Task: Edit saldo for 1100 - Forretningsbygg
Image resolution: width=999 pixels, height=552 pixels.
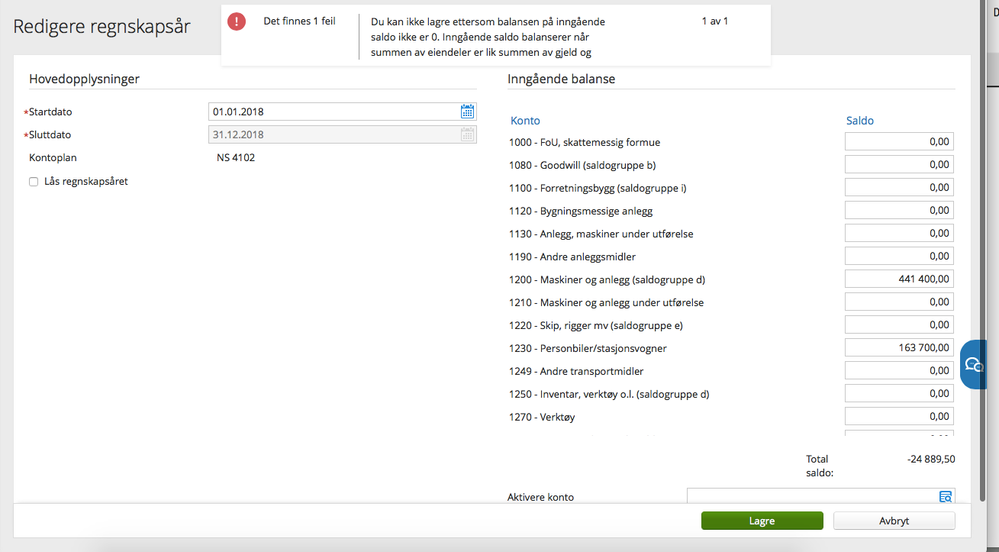Action: (x=899, y=187)
